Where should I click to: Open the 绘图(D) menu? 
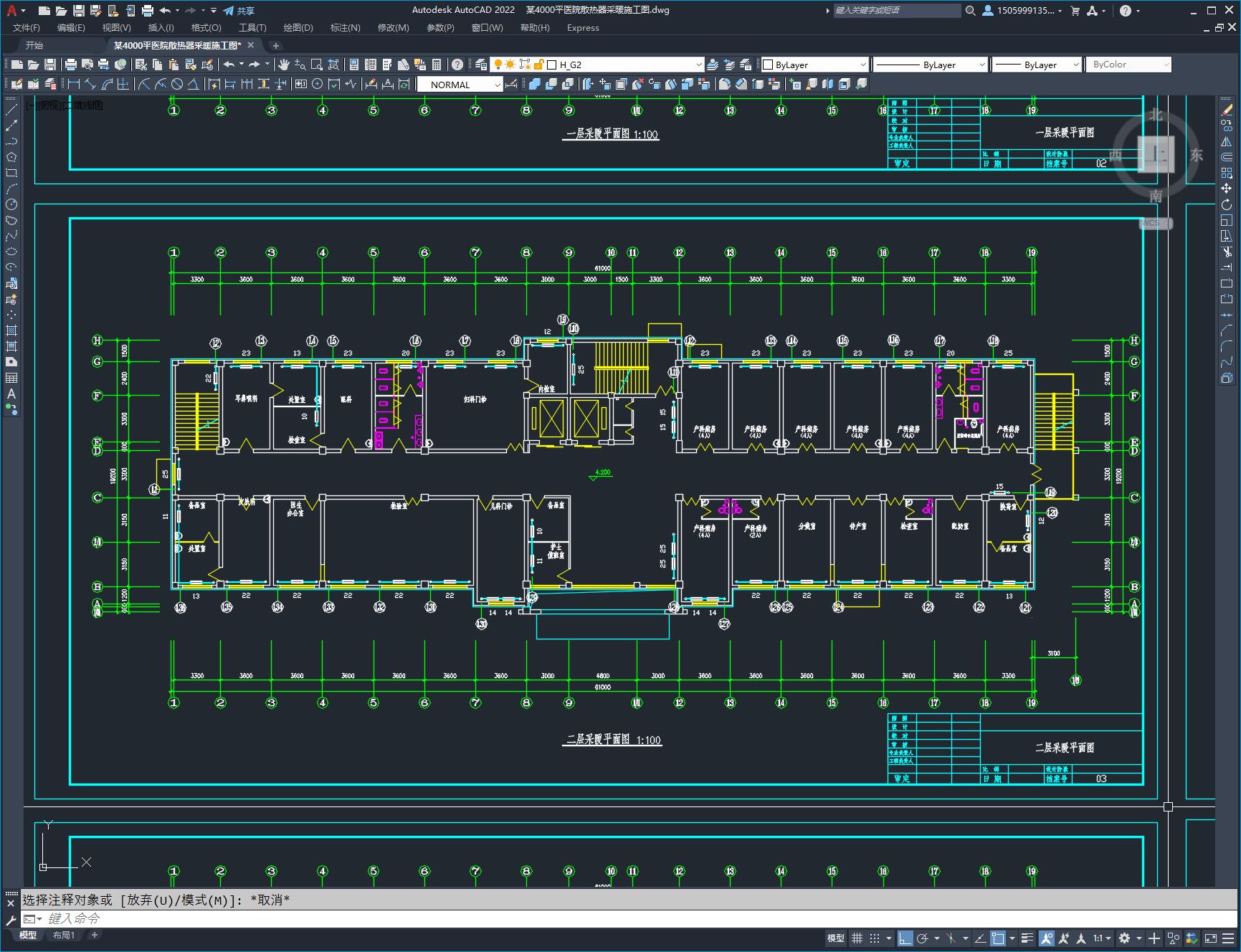tap(298, 27)
